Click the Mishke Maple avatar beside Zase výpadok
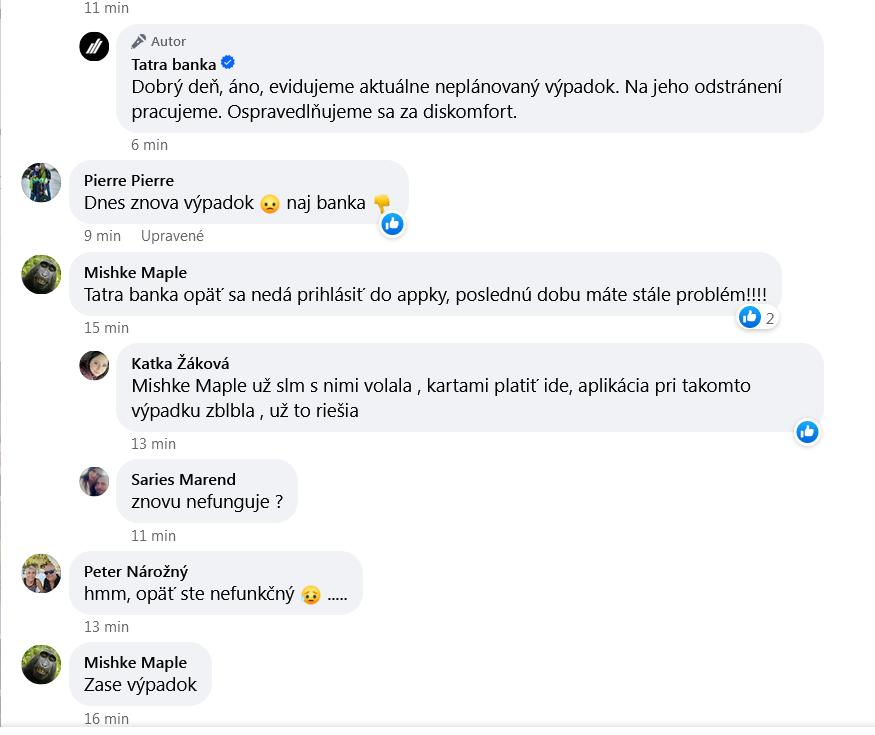 click(41, 664)
